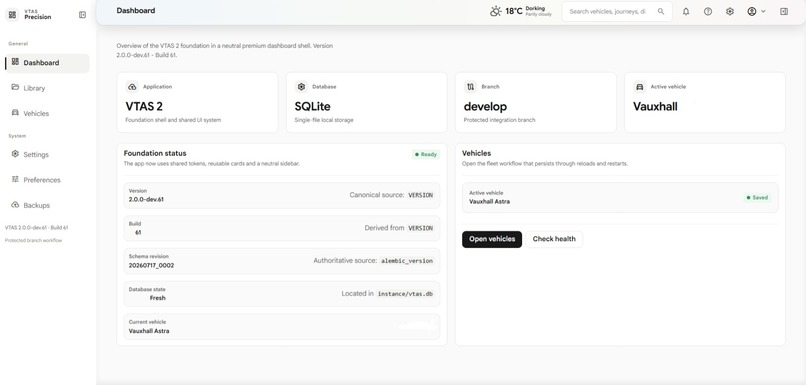
Task: Open Backups in the sidebar
Action: tap(47, 205)
